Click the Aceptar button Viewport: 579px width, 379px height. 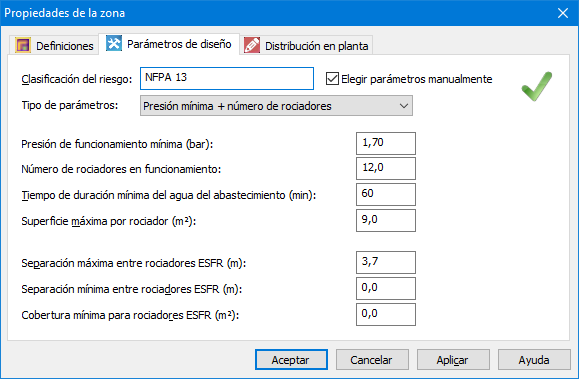tap(291, 360)
